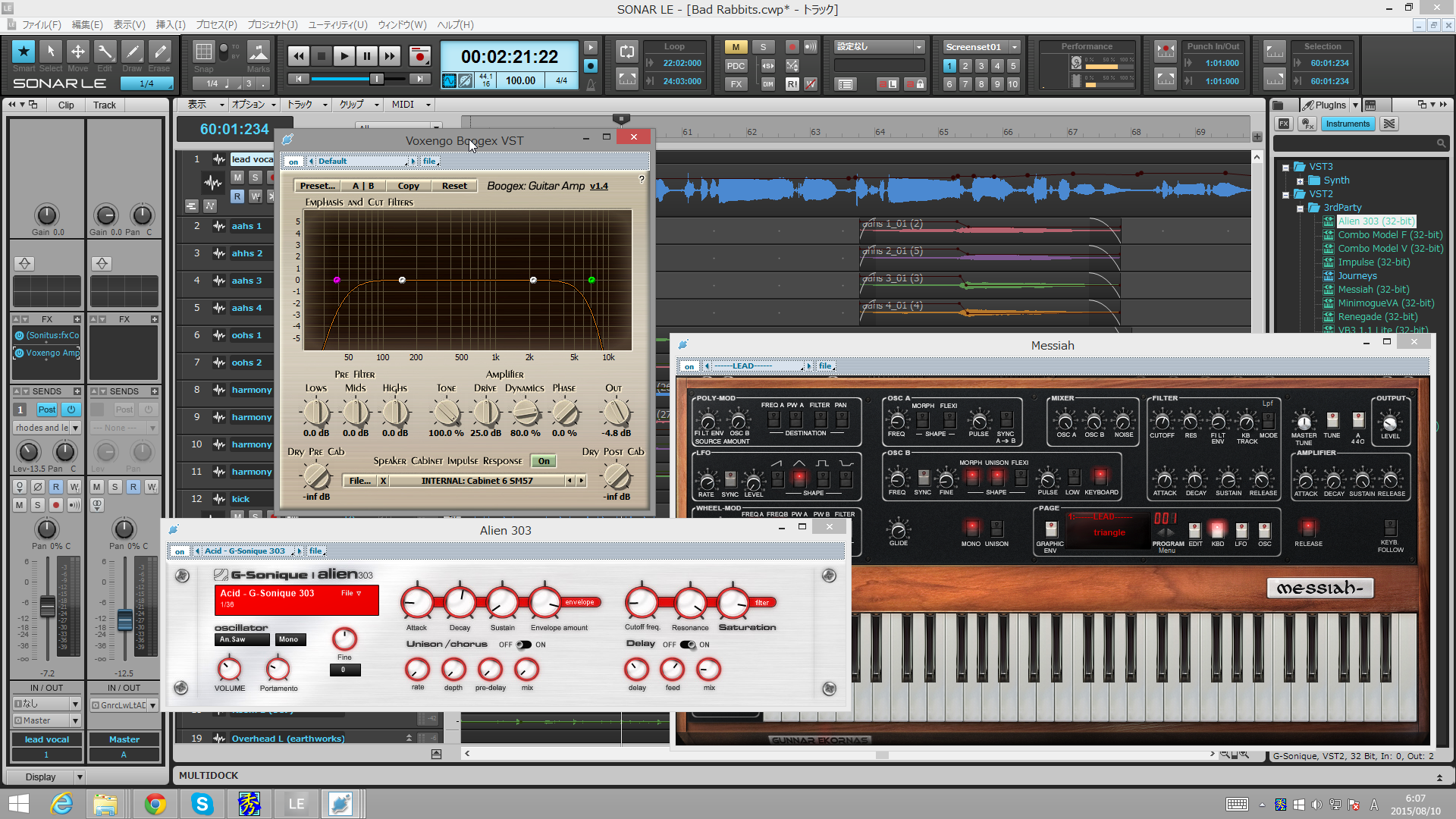Viewport: 1456px width, 819px height.
Task: Stop playback in transport
Action: 322,56
